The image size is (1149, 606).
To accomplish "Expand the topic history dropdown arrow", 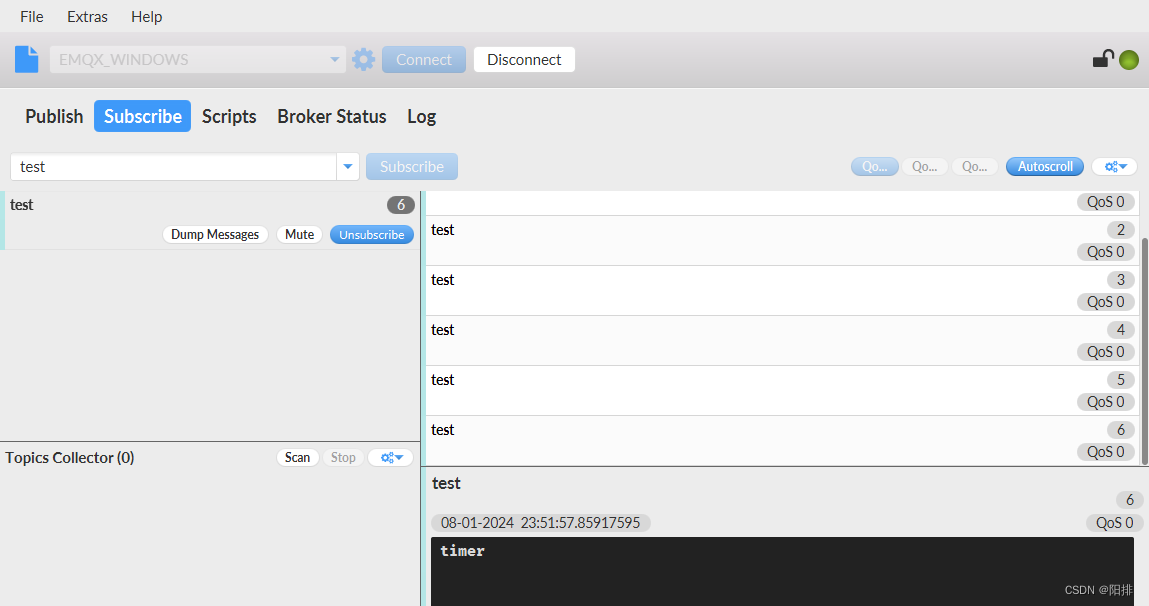I will pyautogui.click(x=348, y=166).
